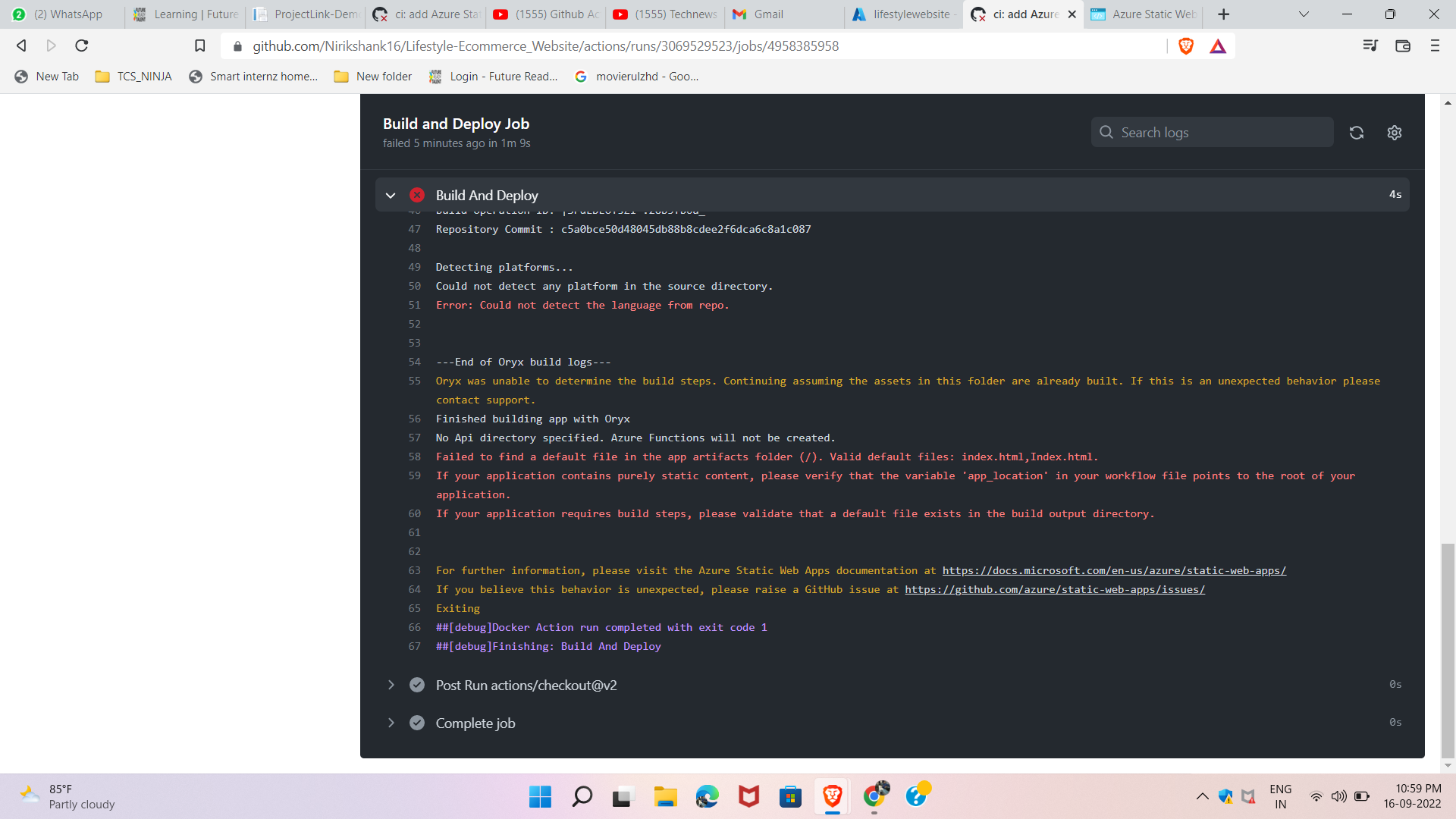Open Brave Rewards triangle icon
The height and width of the screenshot is (819, 1456).
pyautogui.click(x=1218, y=45)
